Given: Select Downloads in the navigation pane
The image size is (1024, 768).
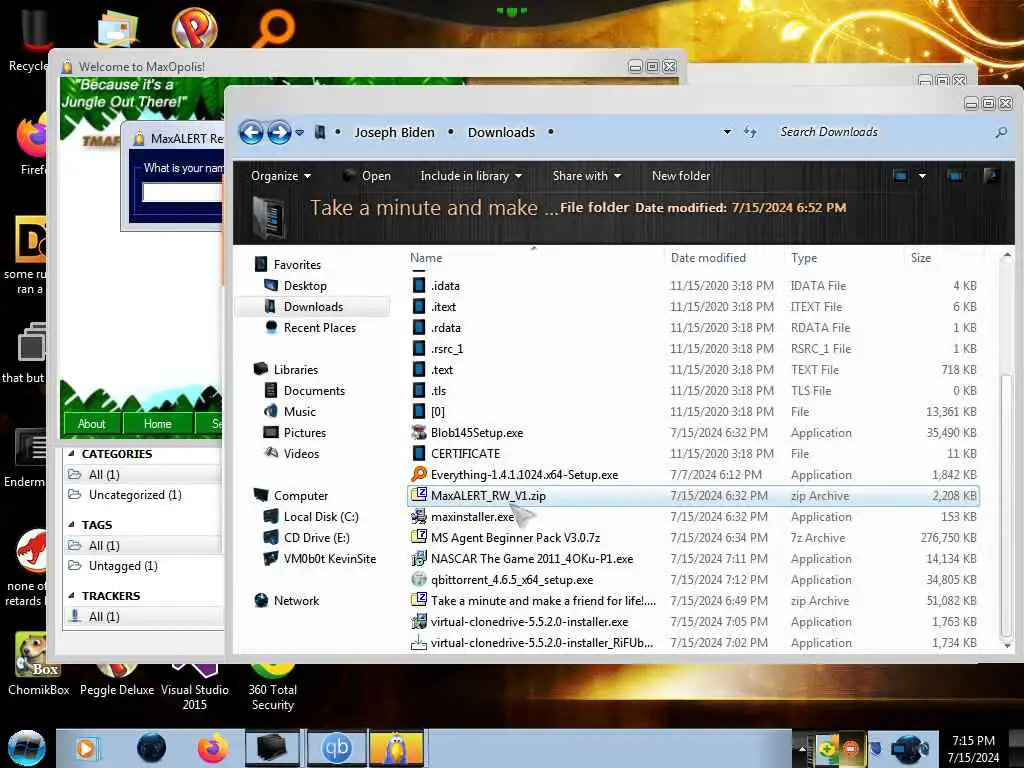Looking at the screenshot, I should coord(313,307).
